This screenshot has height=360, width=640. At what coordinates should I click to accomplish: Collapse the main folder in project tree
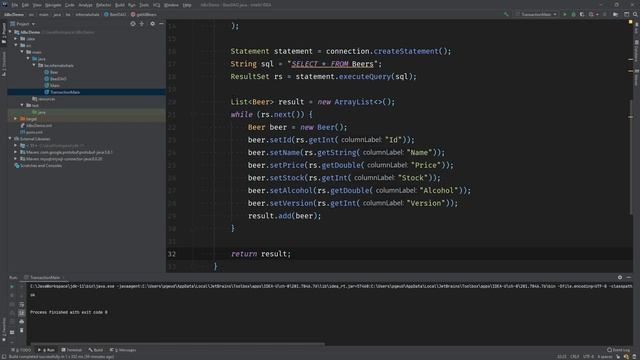tap(22, 52)
